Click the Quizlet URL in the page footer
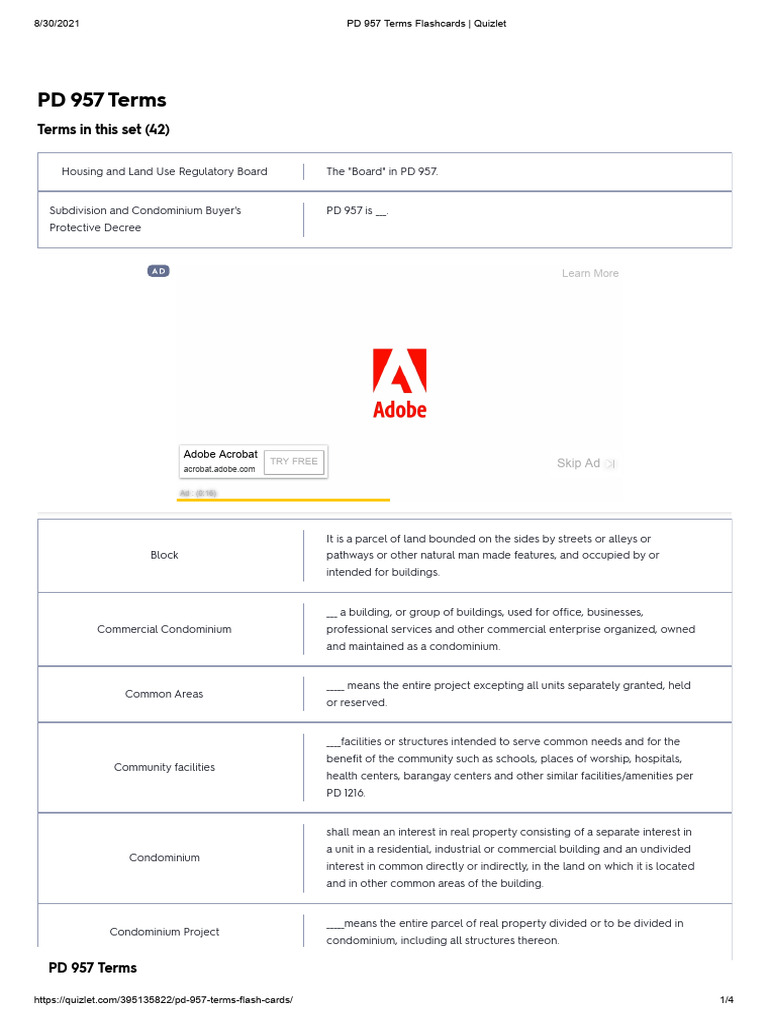This screenshot has width=768, height=1024. click(164, 1000)
